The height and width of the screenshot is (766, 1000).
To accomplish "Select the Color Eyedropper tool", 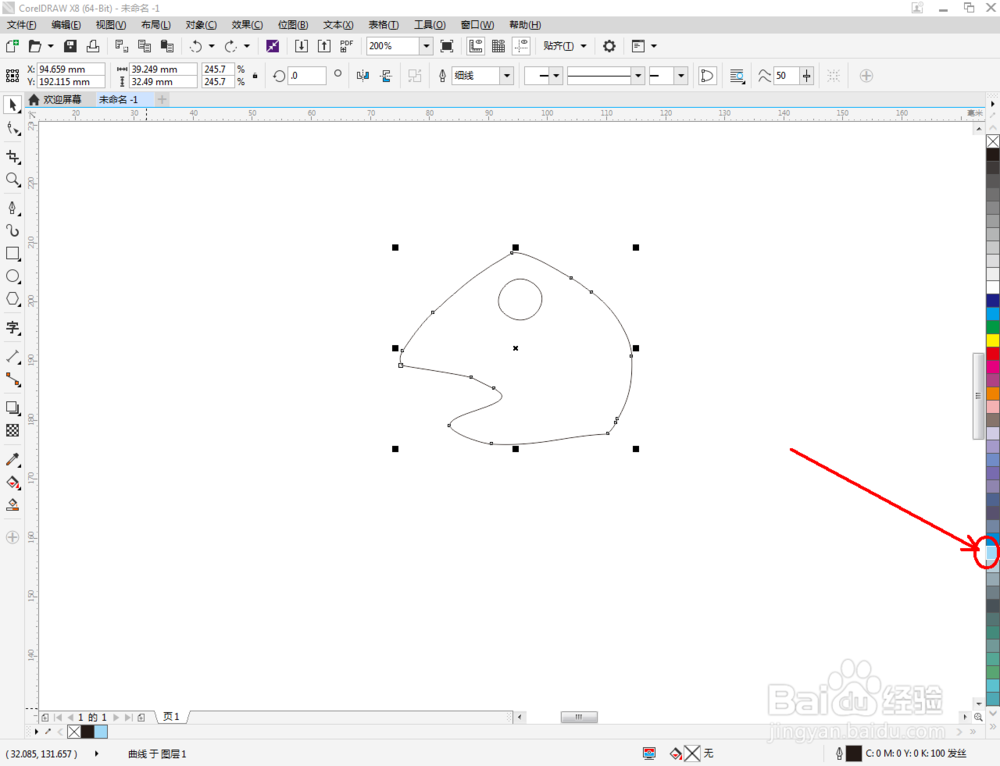I will point(12,459).
